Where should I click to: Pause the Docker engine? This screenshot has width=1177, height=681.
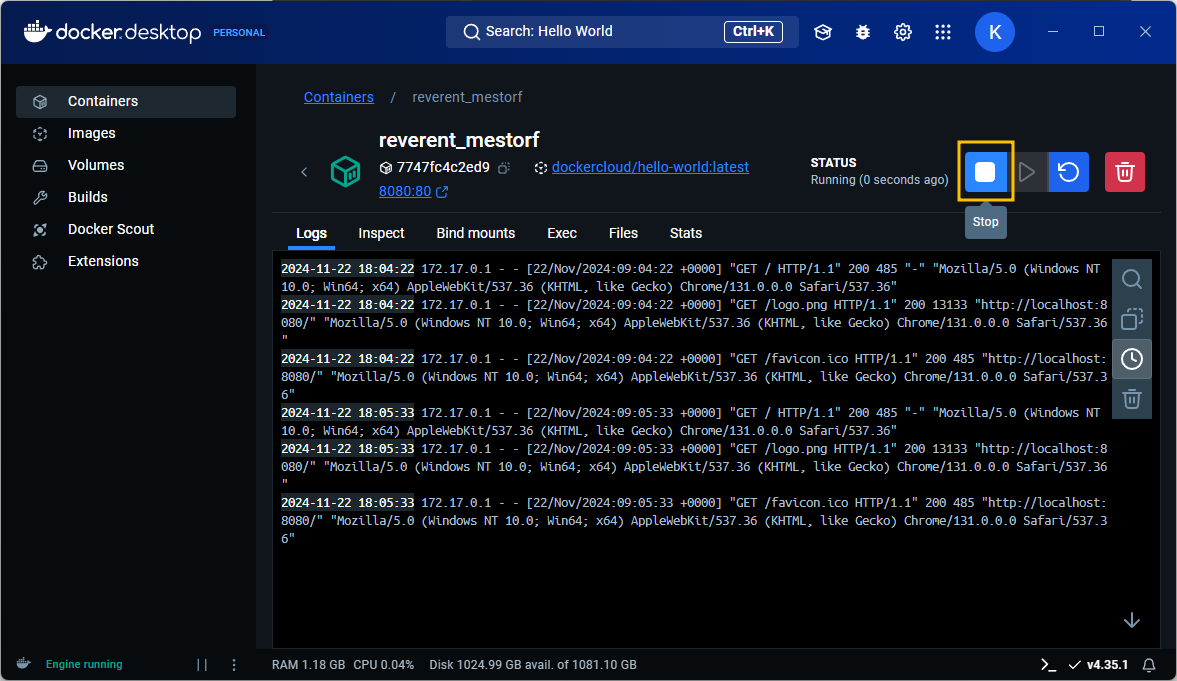click(x=202, y=664)
